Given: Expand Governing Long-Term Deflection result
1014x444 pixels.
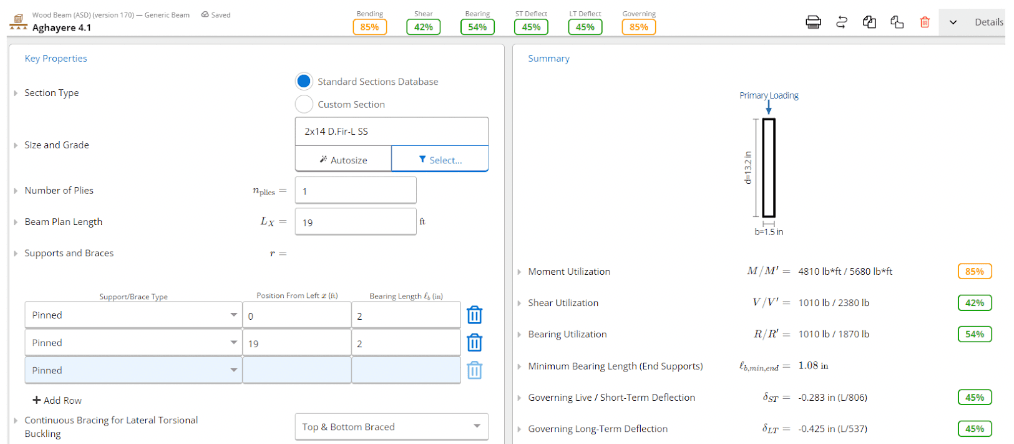Looking at the screenshot, I should click(520, 429).
